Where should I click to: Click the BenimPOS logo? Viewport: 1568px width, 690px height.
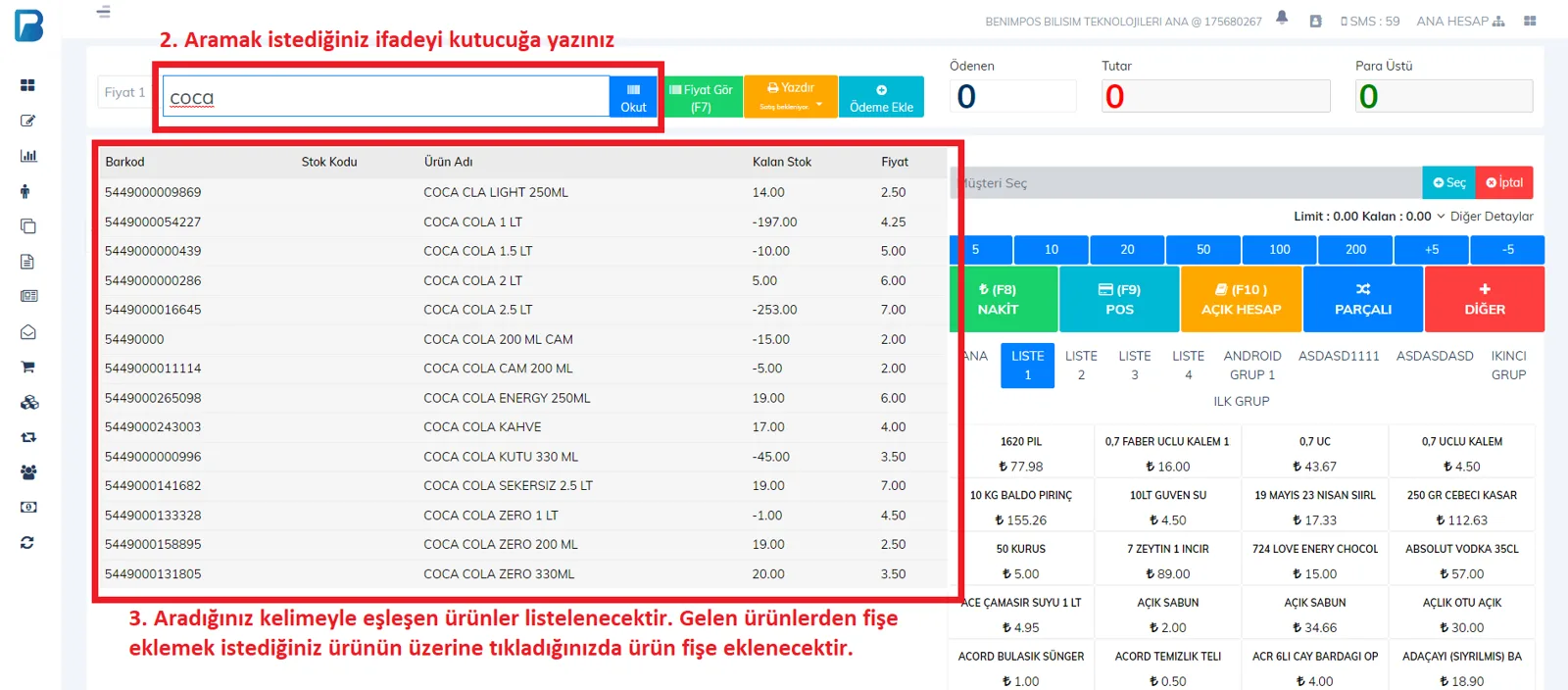[x=28, y=25]
